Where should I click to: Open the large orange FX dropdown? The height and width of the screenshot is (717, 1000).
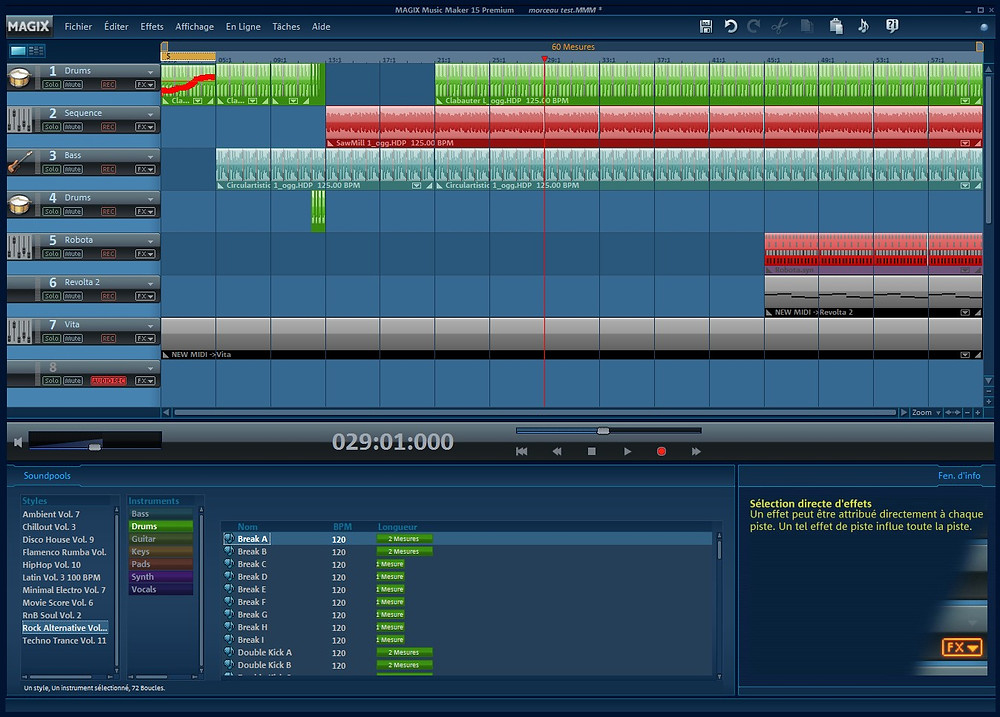point(962,647)
